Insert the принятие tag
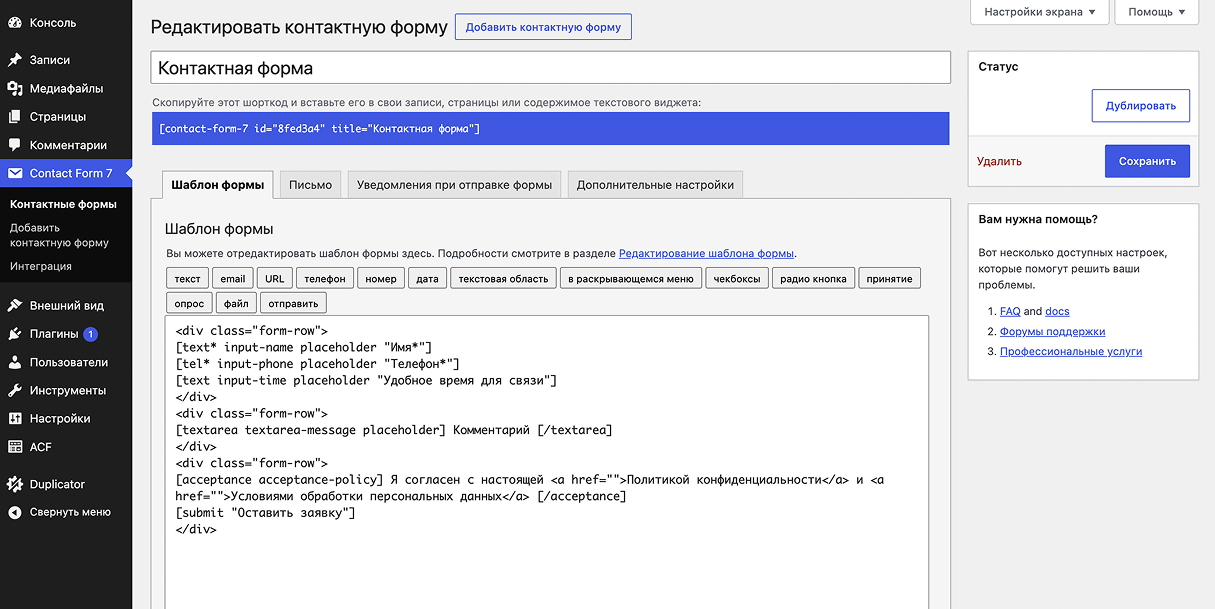The width and height of the screenshot is (1215, 609). [889, 278]
